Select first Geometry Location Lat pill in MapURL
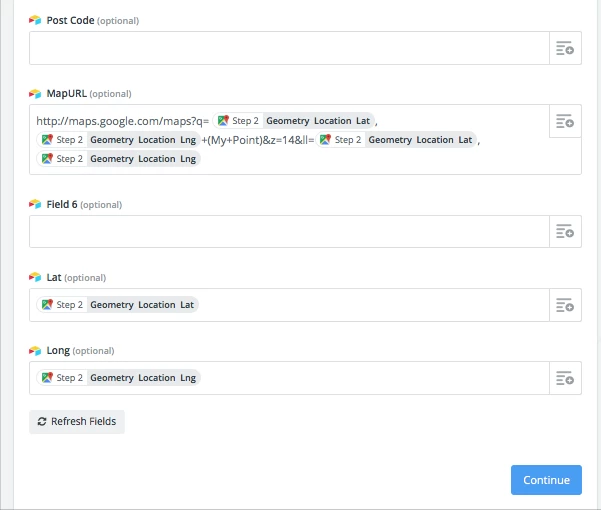This screenshot has height=510, width=601. point(293,121)
